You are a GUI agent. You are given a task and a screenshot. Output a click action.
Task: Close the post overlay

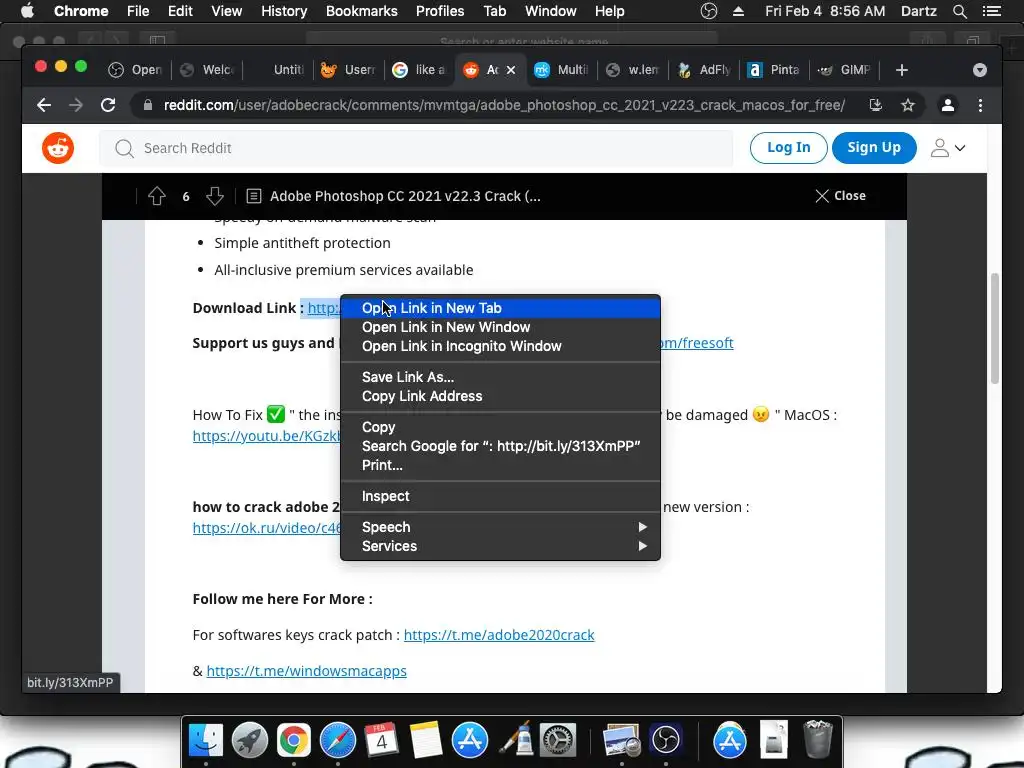840,196
